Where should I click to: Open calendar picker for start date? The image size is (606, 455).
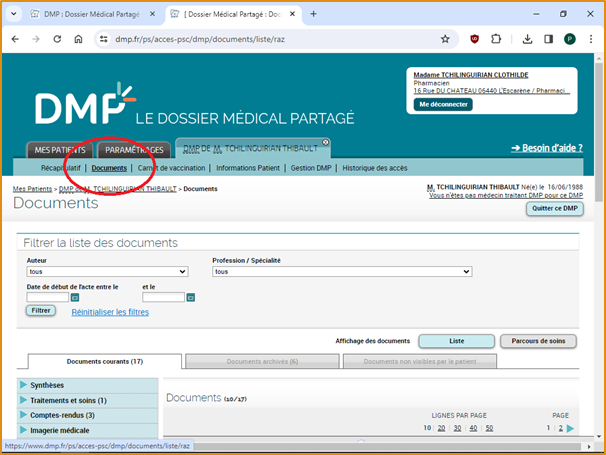pos(76,297)
